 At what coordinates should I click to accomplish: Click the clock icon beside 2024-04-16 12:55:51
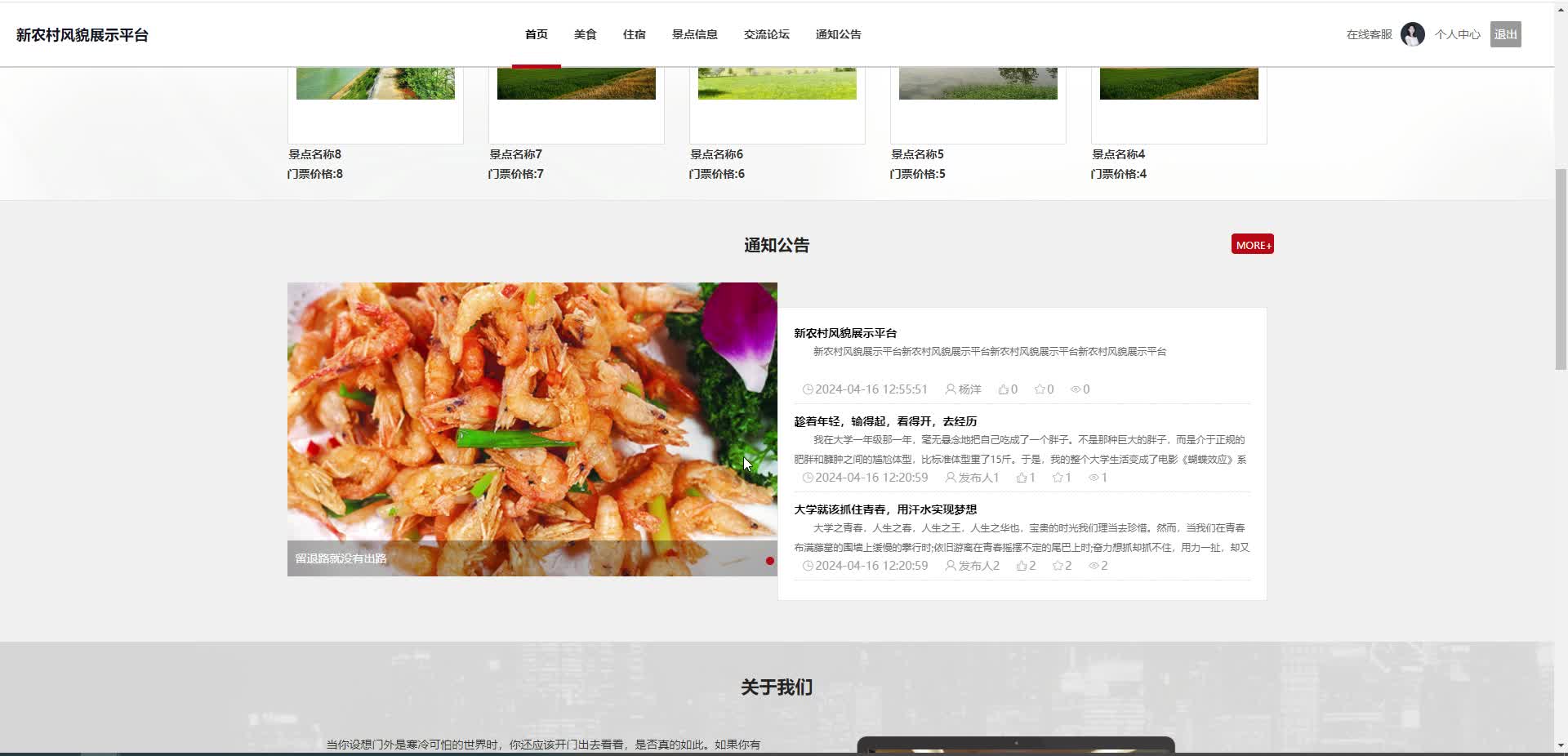808,389
